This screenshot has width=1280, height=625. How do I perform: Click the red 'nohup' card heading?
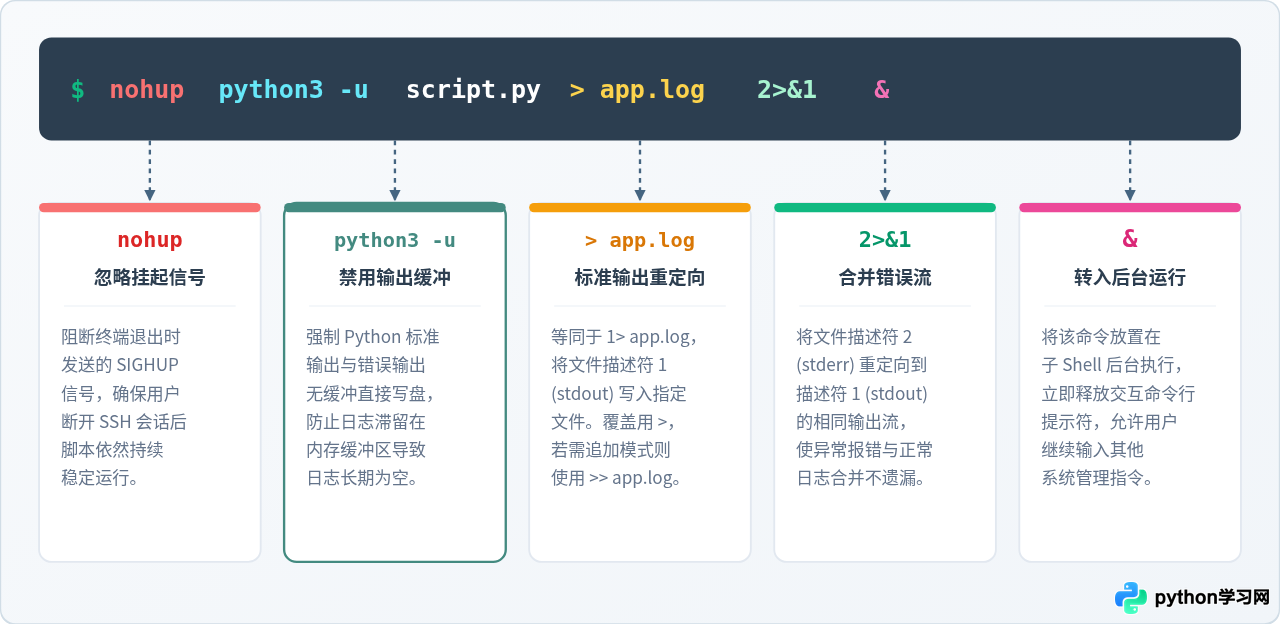(150, 240)
